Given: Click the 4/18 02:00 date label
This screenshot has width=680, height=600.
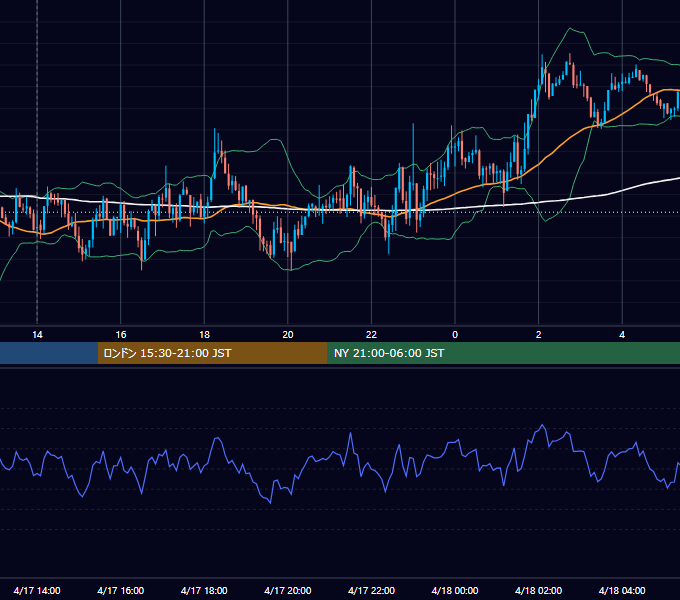Looking at the screenshot, I should (x=539, y=590).
